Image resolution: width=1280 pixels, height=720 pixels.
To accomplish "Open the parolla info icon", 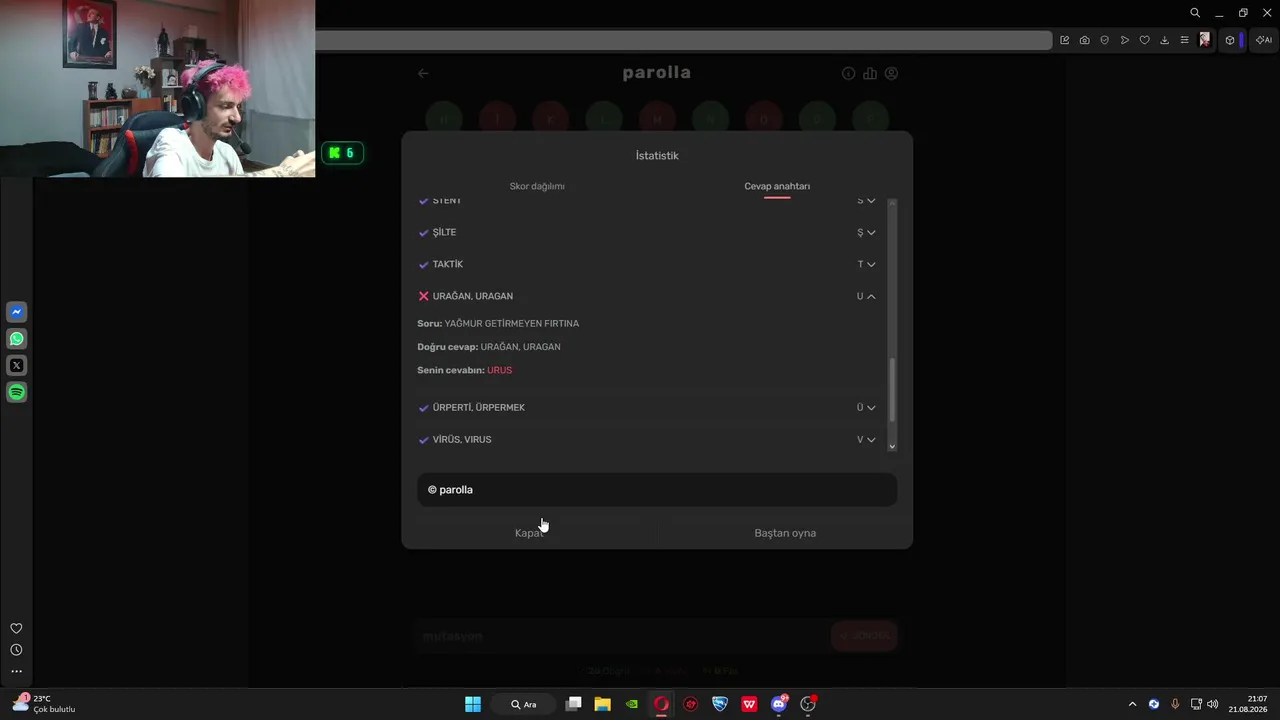I will point(849,73).
